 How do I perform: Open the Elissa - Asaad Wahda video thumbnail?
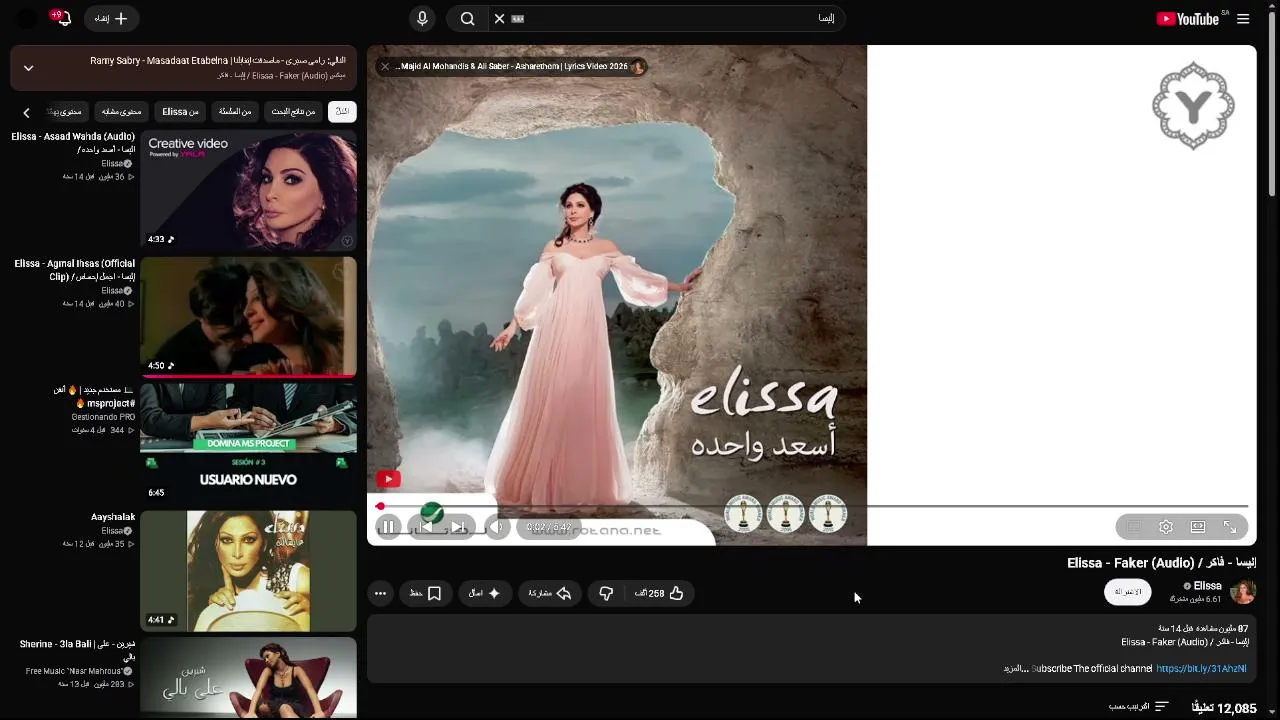click(248, 190)
